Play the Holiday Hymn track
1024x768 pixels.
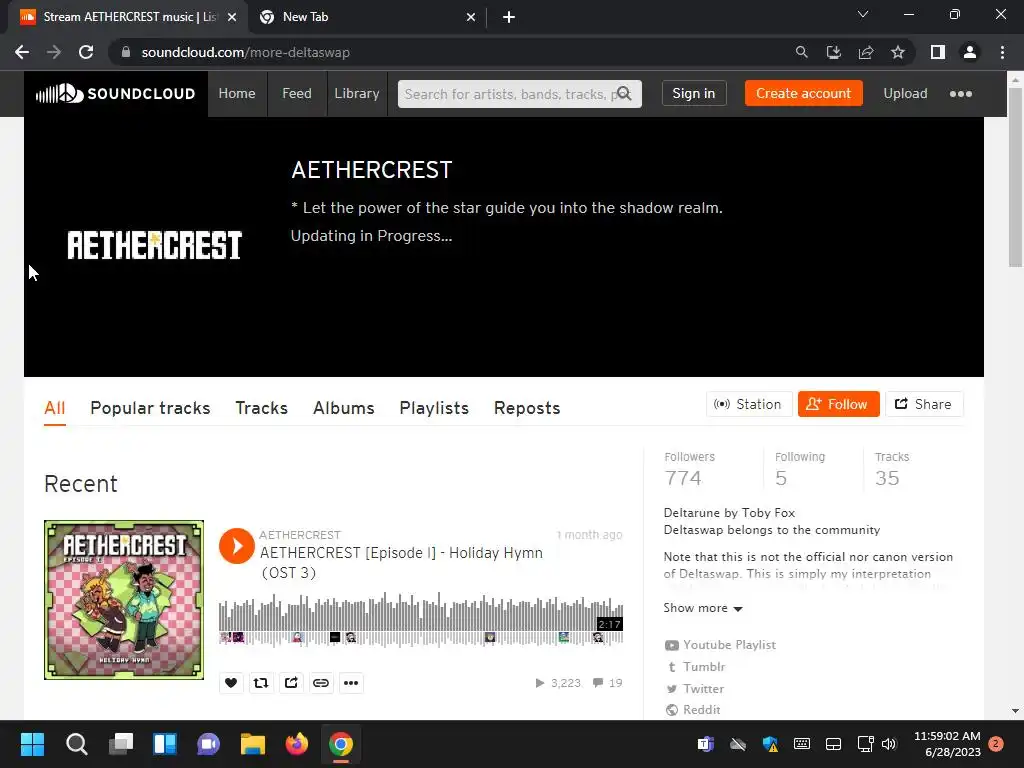236,546
